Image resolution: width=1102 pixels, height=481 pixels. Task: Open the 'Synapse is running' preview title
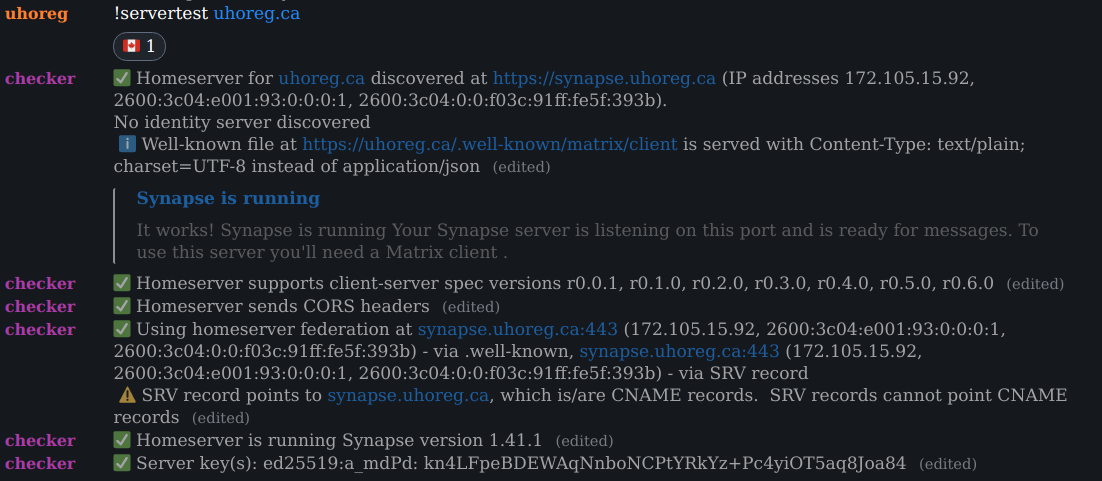pos(228,198)
